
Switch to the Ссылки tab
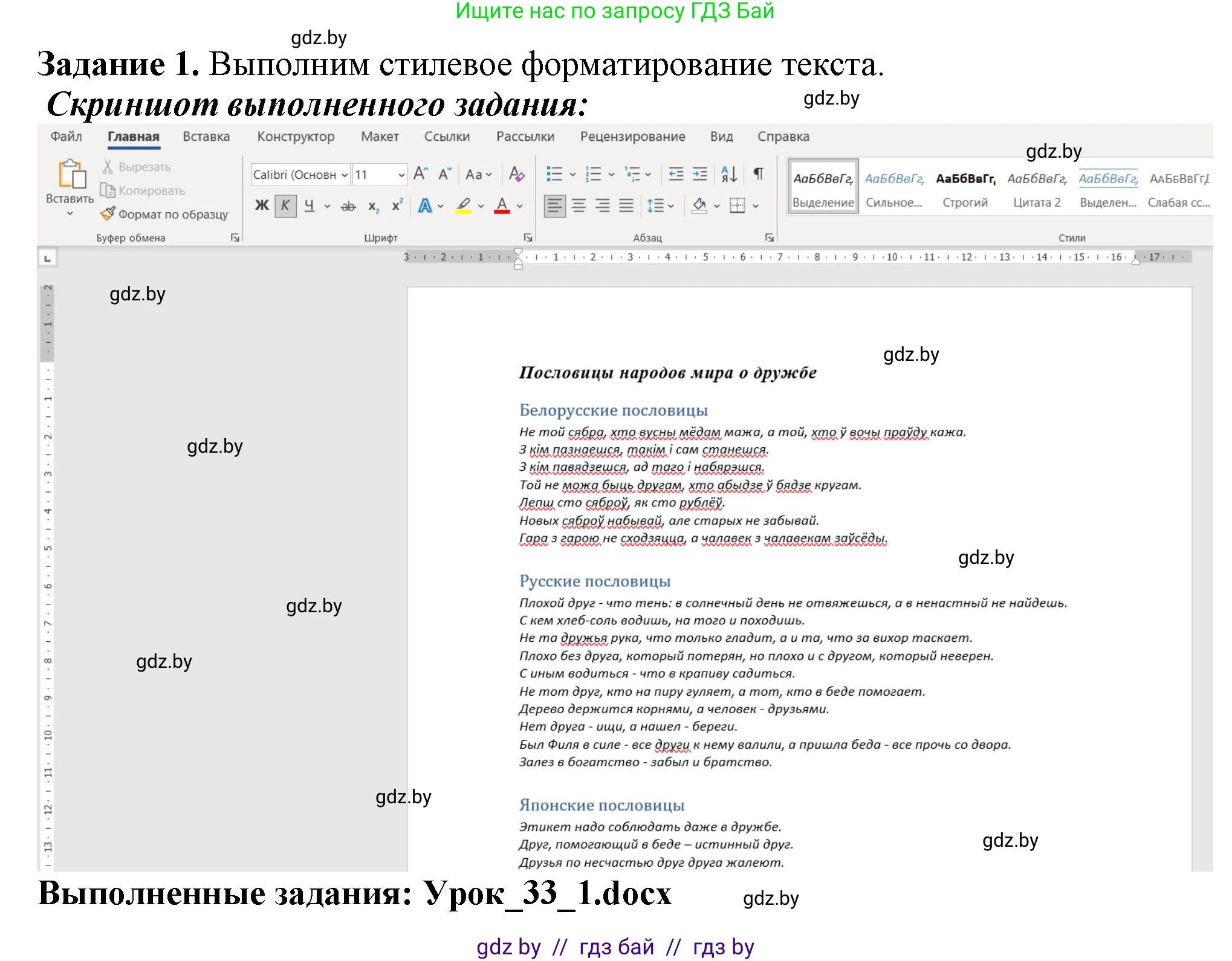447,136
